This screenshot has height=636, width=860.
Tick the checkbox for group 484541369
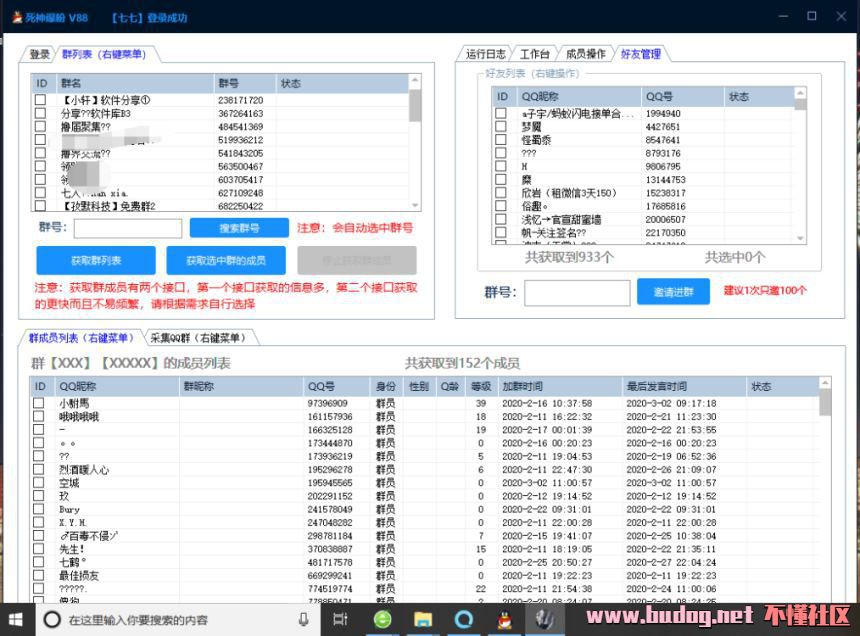[x=40, y=126]
